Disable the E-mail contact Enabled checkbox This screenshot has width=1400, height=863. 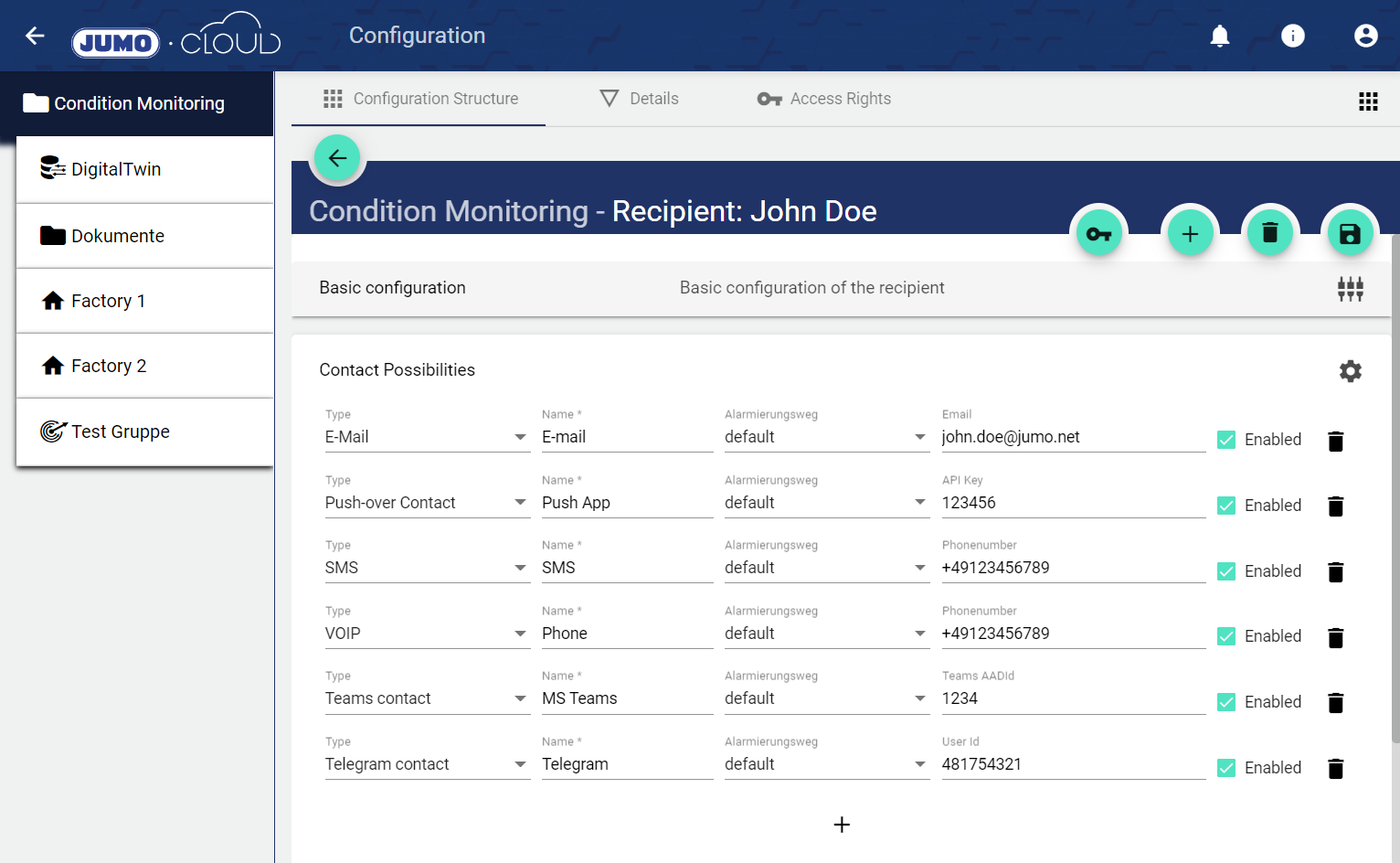1226,440
